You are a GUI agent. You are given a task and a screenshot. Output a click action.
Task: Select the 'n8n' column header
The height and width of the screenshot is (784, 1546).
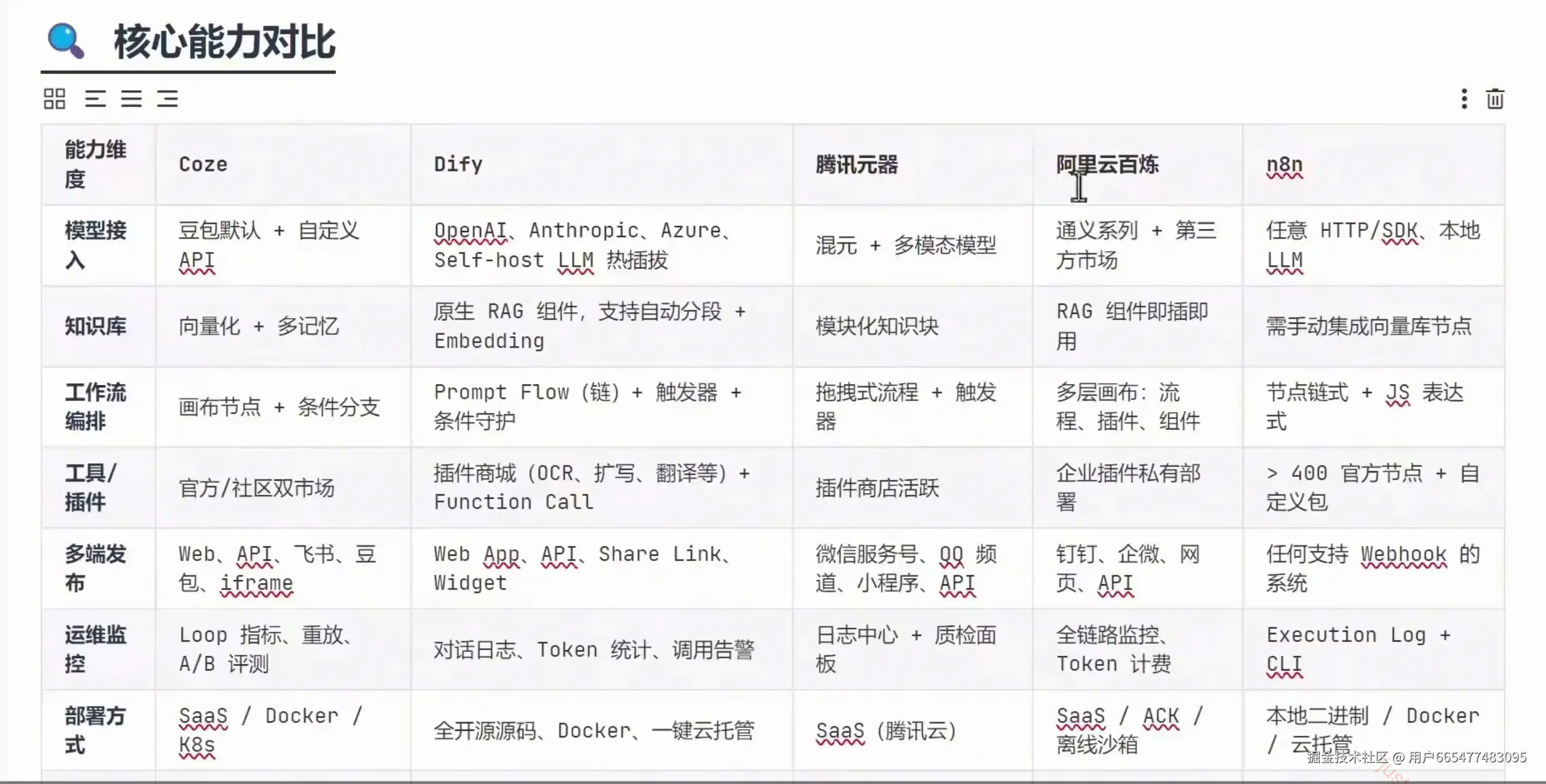pos(1374,164)
